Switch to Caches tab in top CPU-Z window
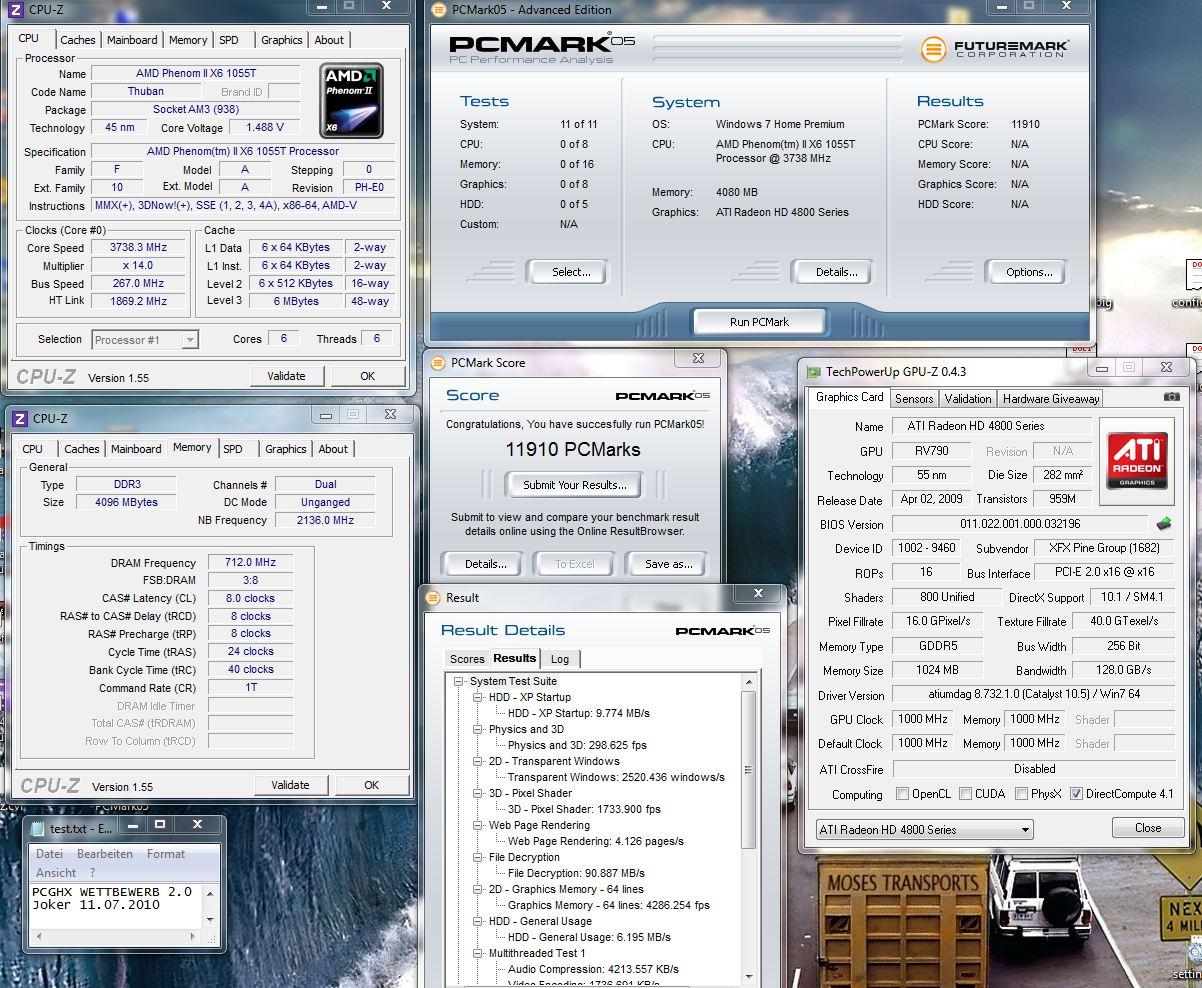This screenshot has height=988, width=1202. (x=77, y=40)
